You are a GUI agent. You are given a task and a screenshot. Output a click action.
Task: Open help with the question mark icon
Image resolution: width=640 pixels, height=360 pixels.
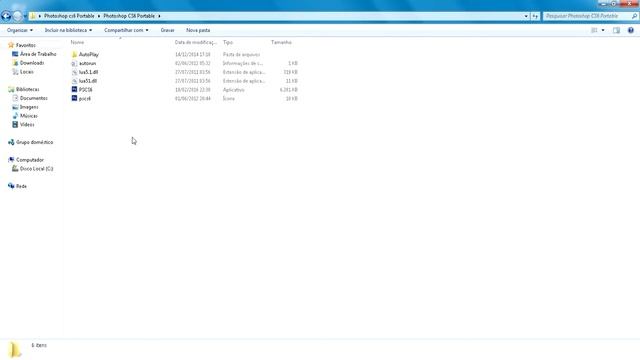(631, 30)
